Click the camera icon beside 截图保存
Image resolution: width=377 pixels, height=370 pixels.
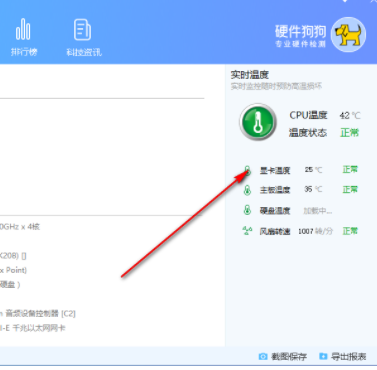pos(263,357)
